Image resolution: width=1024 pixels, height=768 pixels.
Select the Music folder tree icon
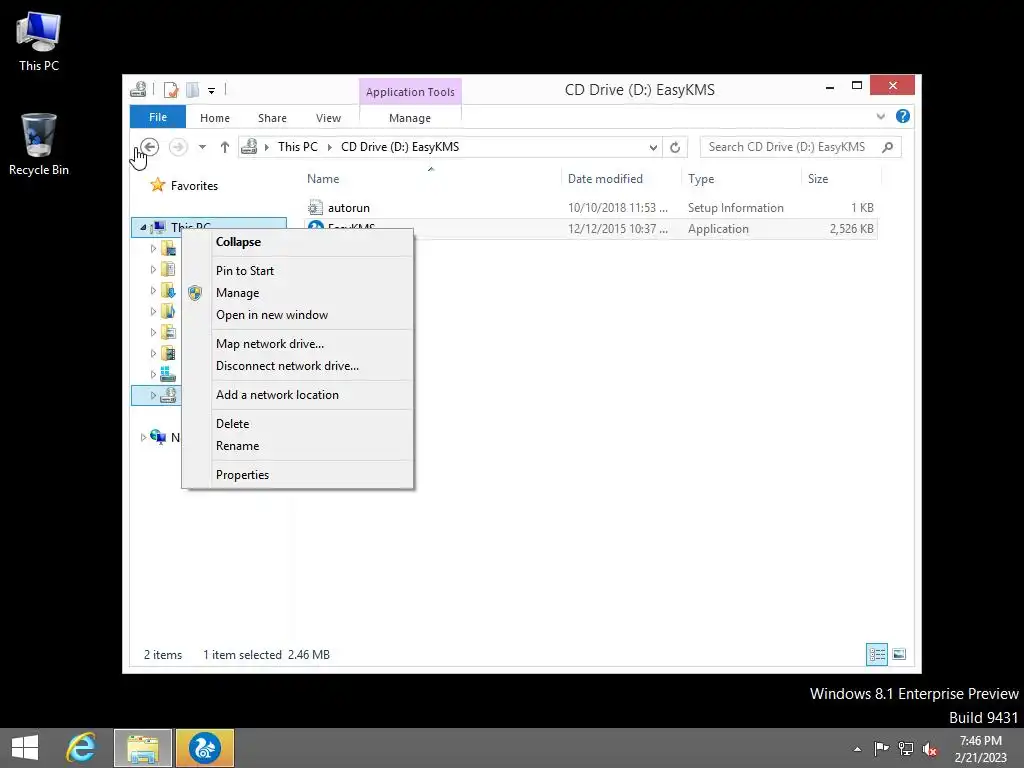click(x=168, y=311)
